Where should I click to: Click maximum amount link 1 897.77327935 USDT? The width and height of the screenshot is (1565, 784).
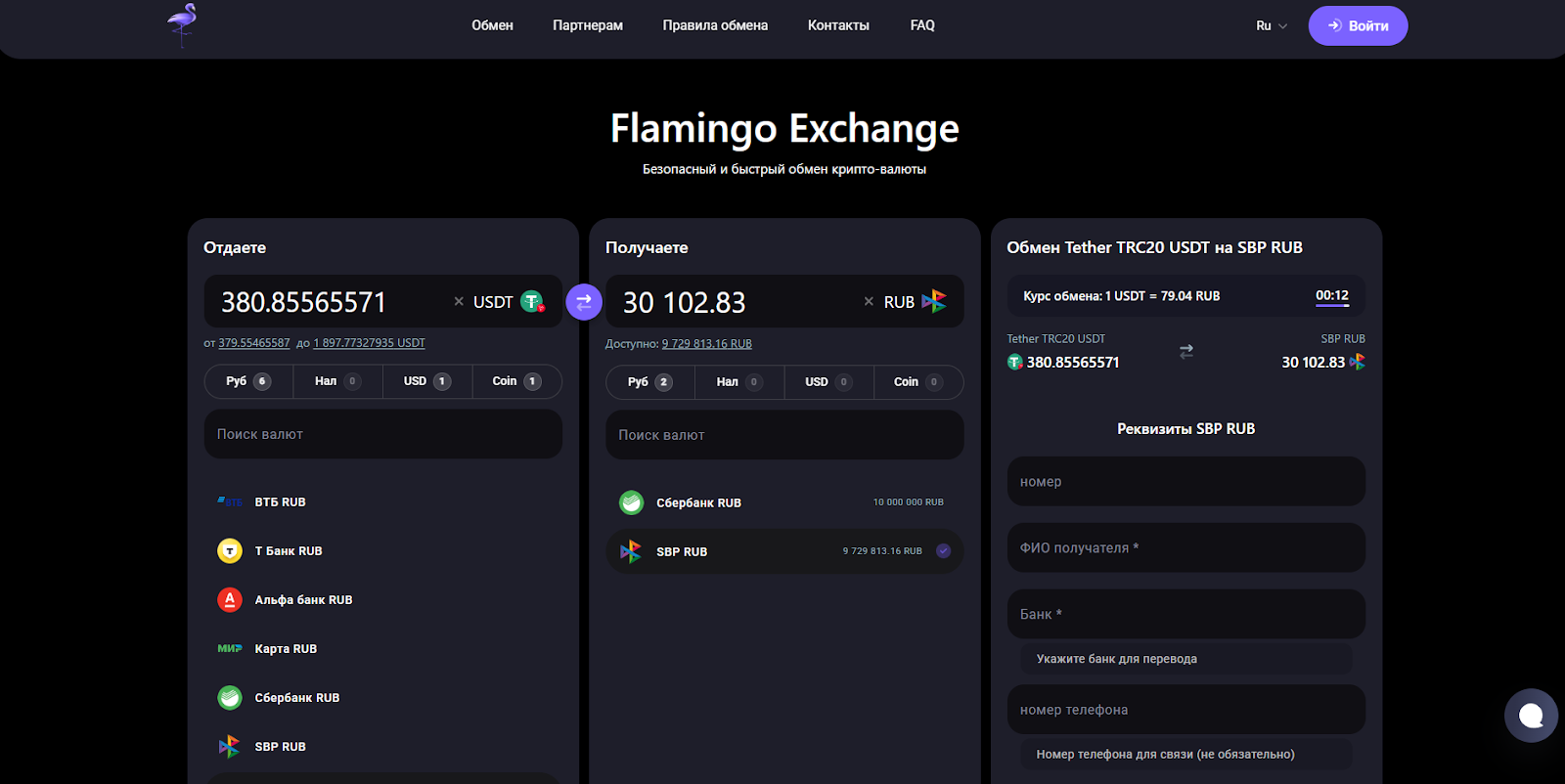[369, 343]
